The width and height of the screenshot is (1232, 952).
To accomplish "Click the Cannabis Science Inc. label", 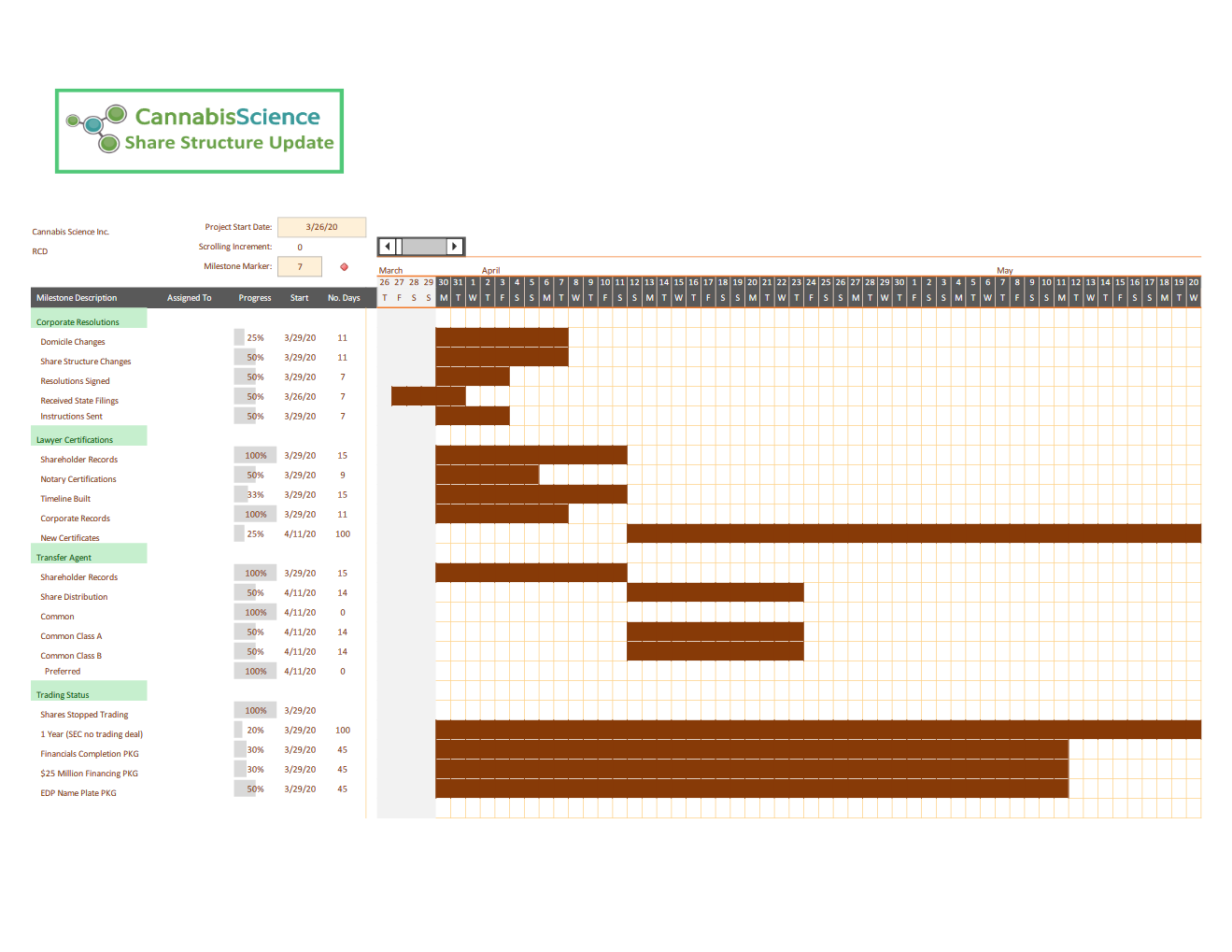I will click(70, 231).
